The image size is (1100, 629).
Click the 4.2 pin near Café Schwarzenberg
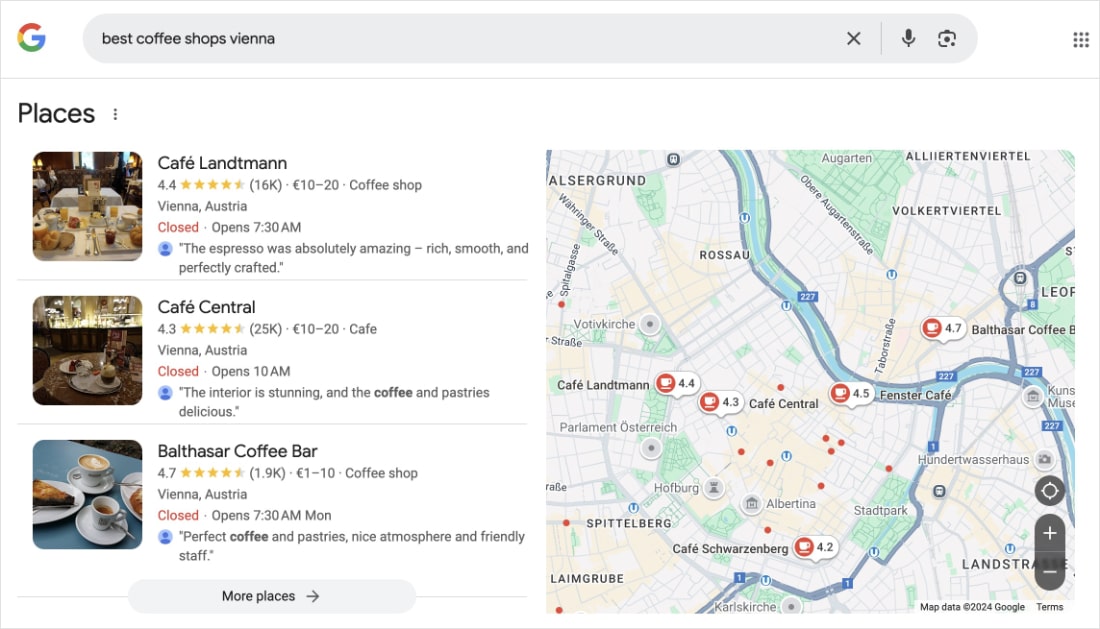pyautogui.click(x=810, y=547)
